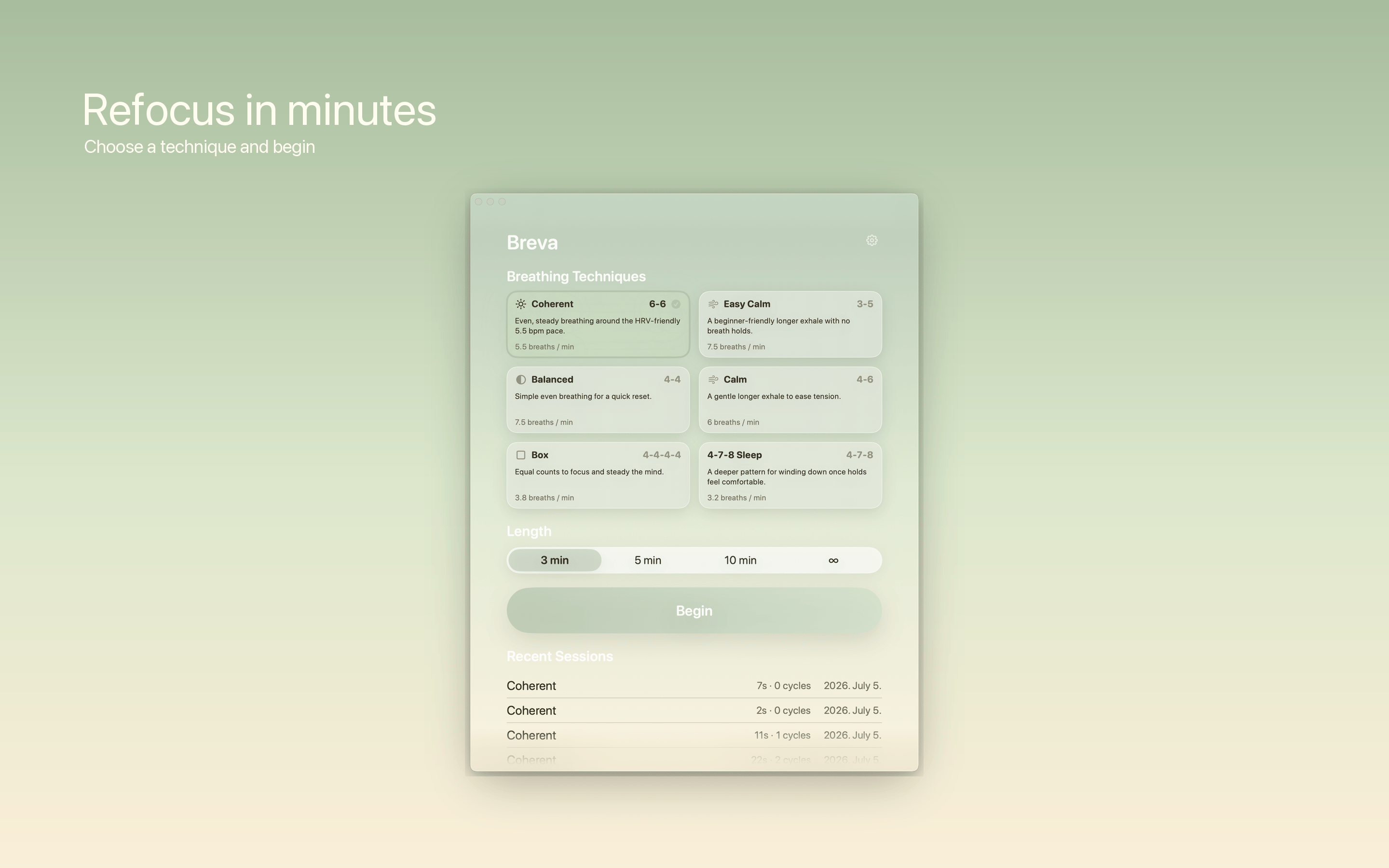Click 'A gentle longer exhale to ease tension.'

tap(774, 397)
